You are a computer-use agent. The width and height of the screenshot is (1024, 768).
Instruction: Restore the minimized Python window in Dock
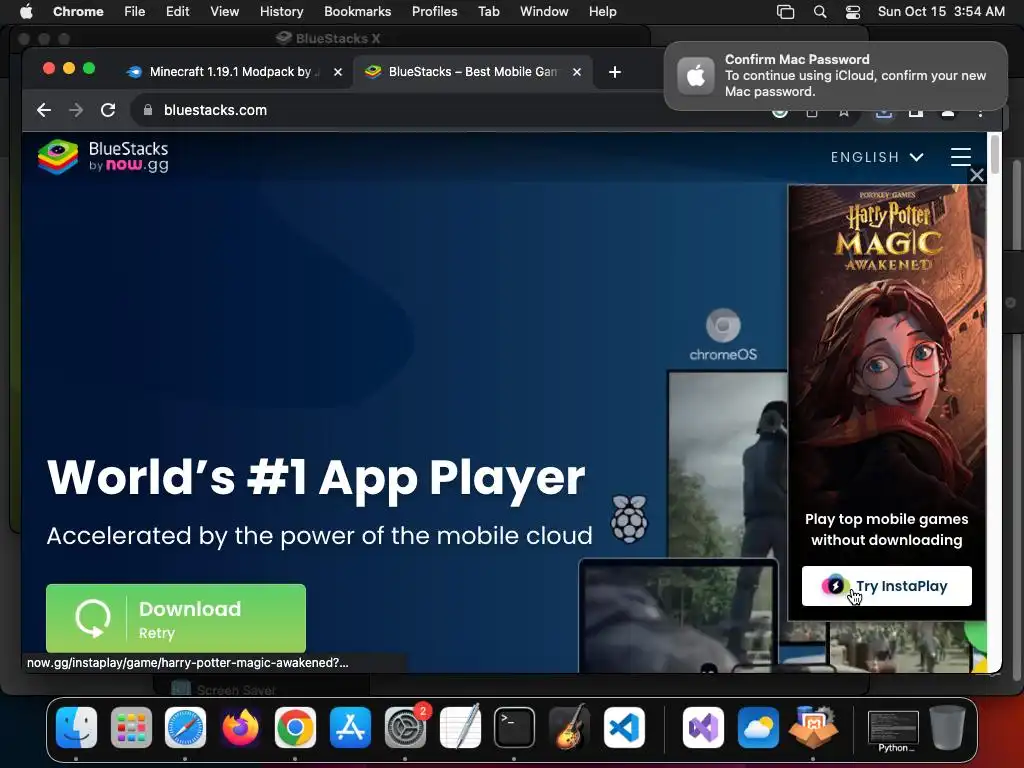[893, 730]
